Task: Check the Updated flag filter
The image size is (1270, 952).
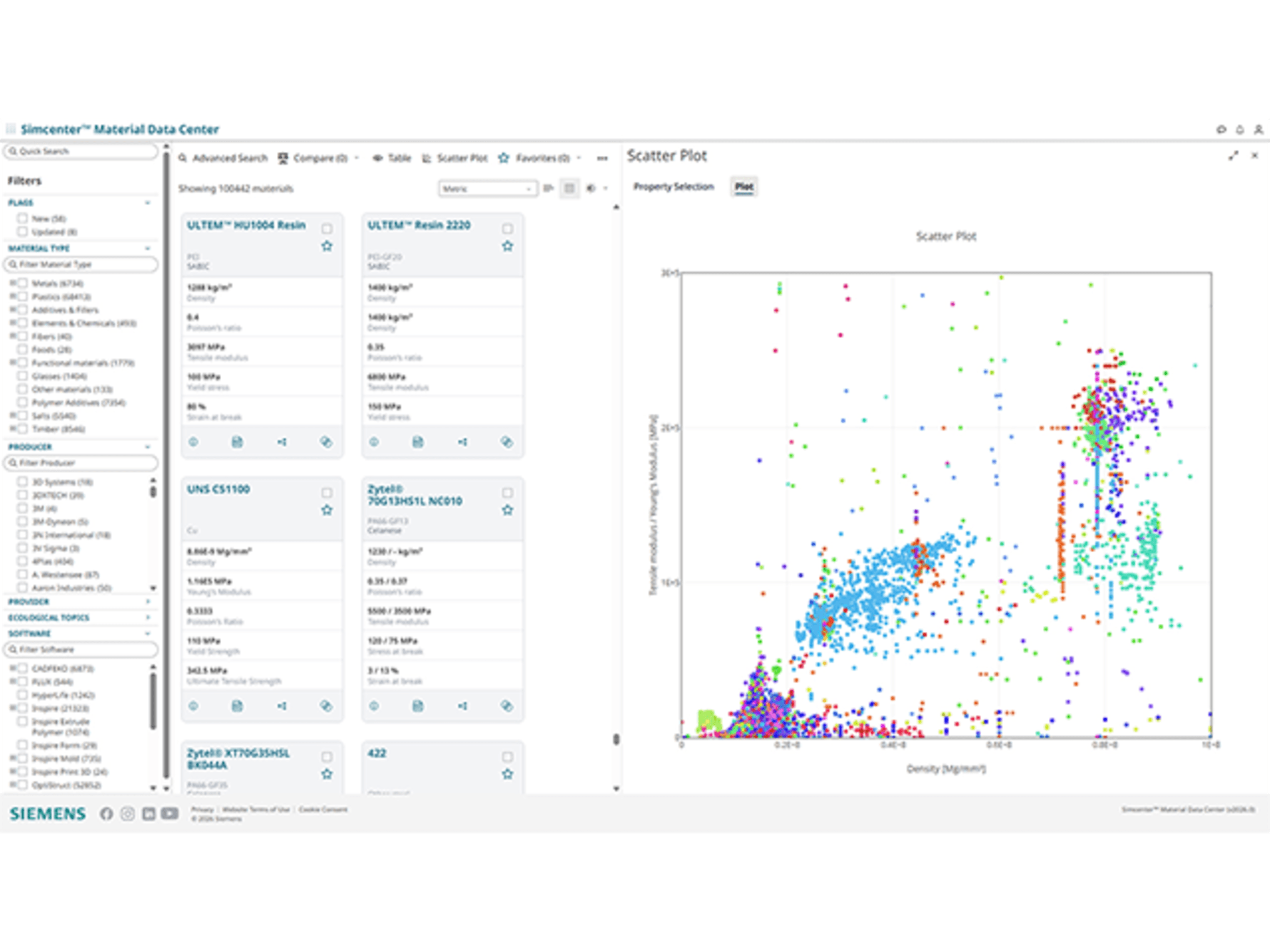Action: click(x=22, y=231)
